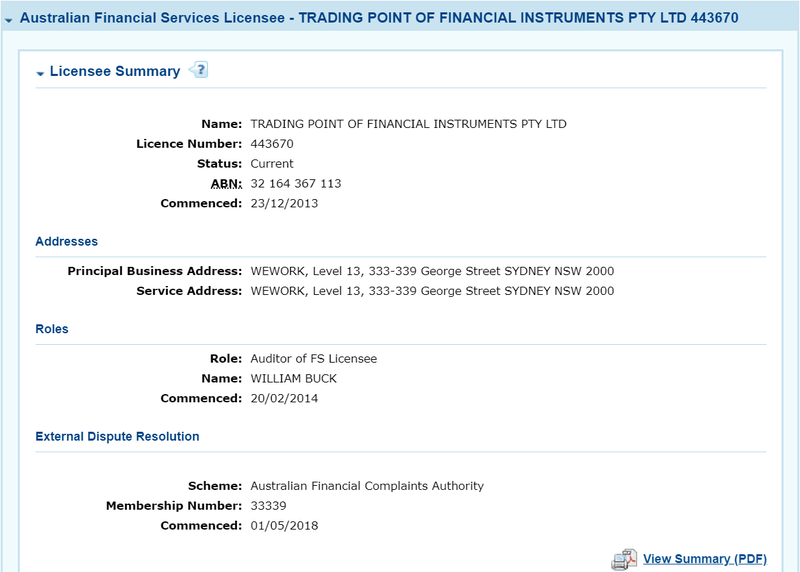This screenshot has width=800, height=572.
Task: Click the licensee name TRADING POINT value
Action: click(408, 124)
